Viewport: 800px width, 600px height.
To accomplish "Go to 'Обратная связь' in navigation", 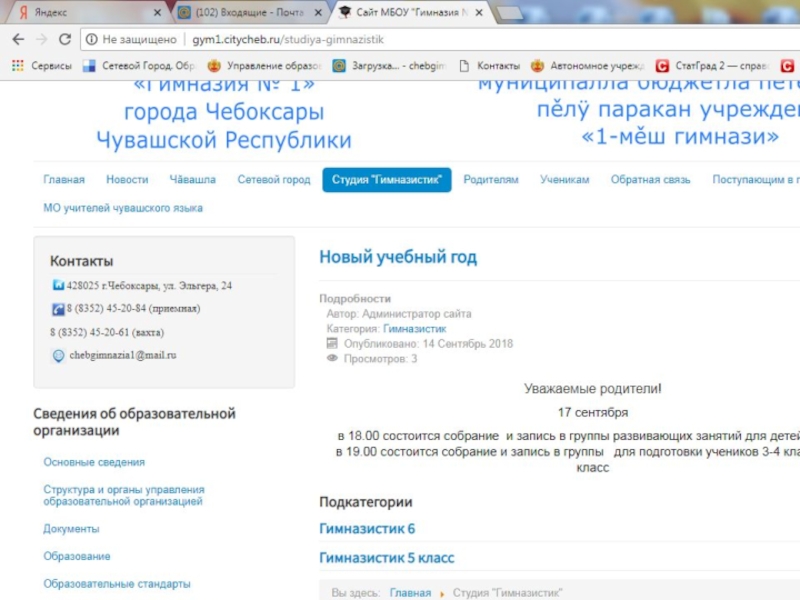I will 651,180.
